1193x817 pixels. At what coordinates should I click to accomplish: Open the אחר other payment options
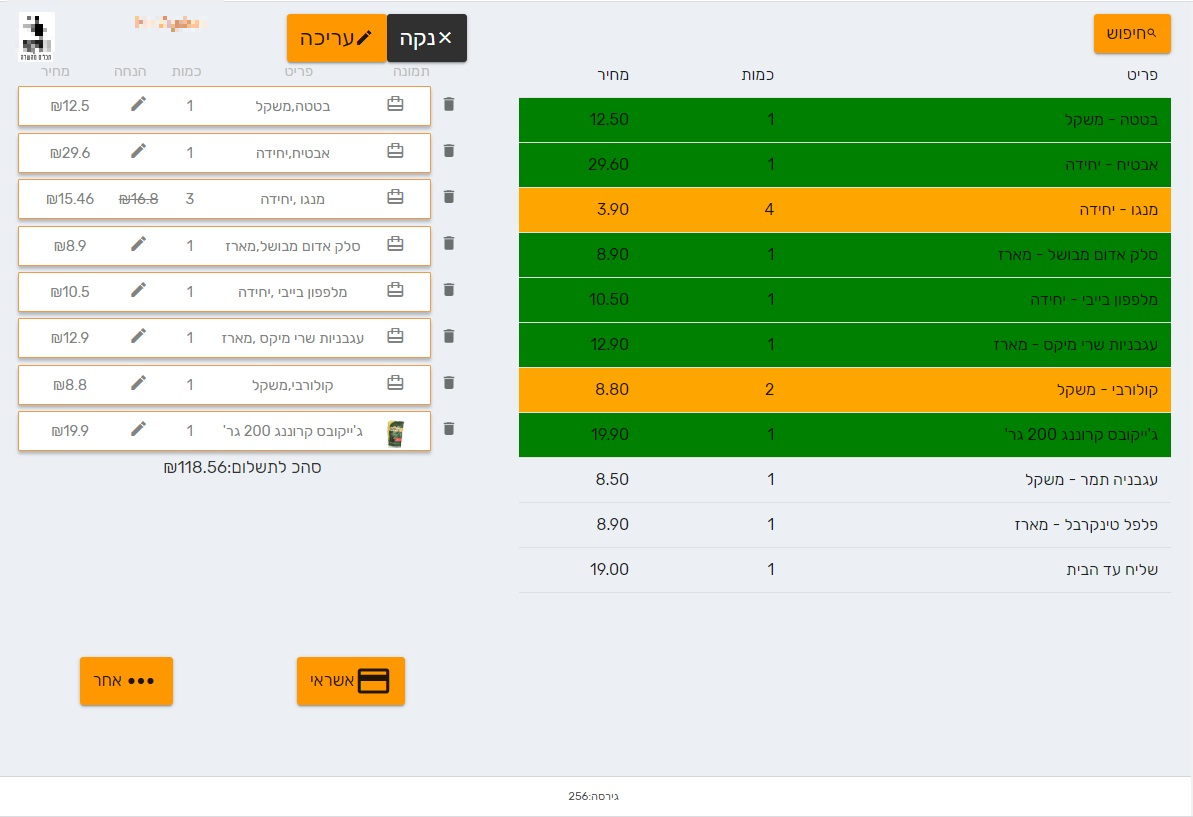(126, 681)
